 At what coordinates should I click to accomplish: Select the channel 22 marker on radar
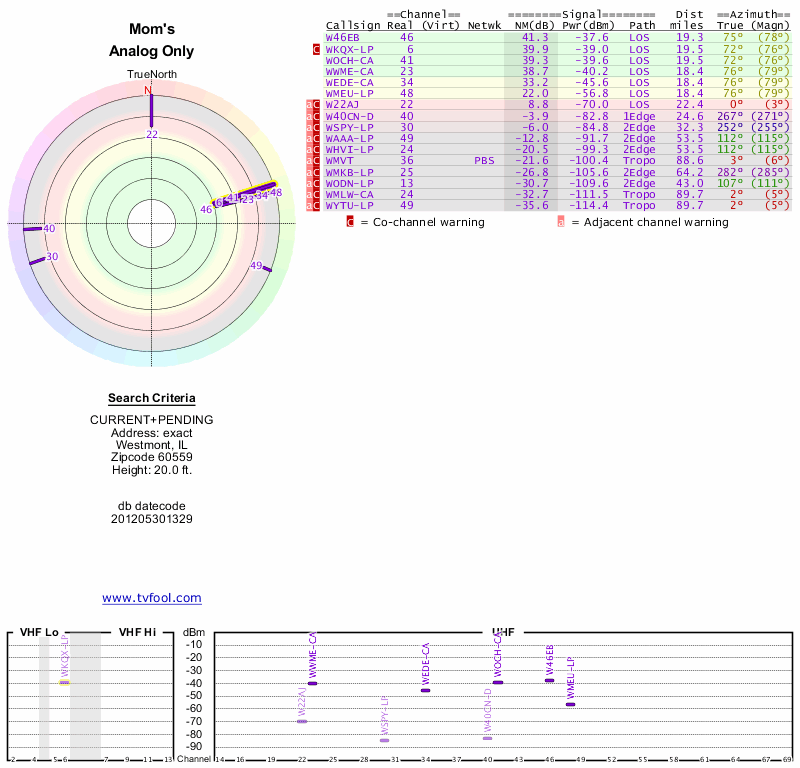tap(152, 134)
